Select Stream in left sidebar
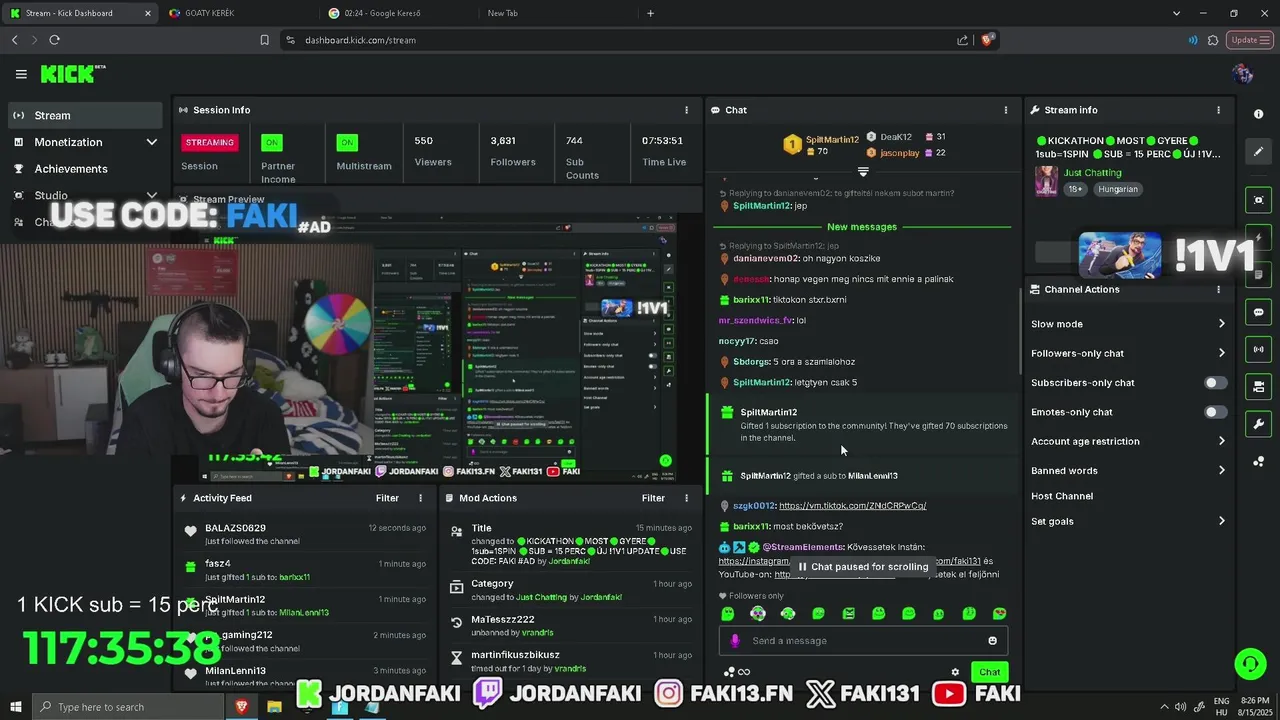1280x720 pixels. [85, 115]
